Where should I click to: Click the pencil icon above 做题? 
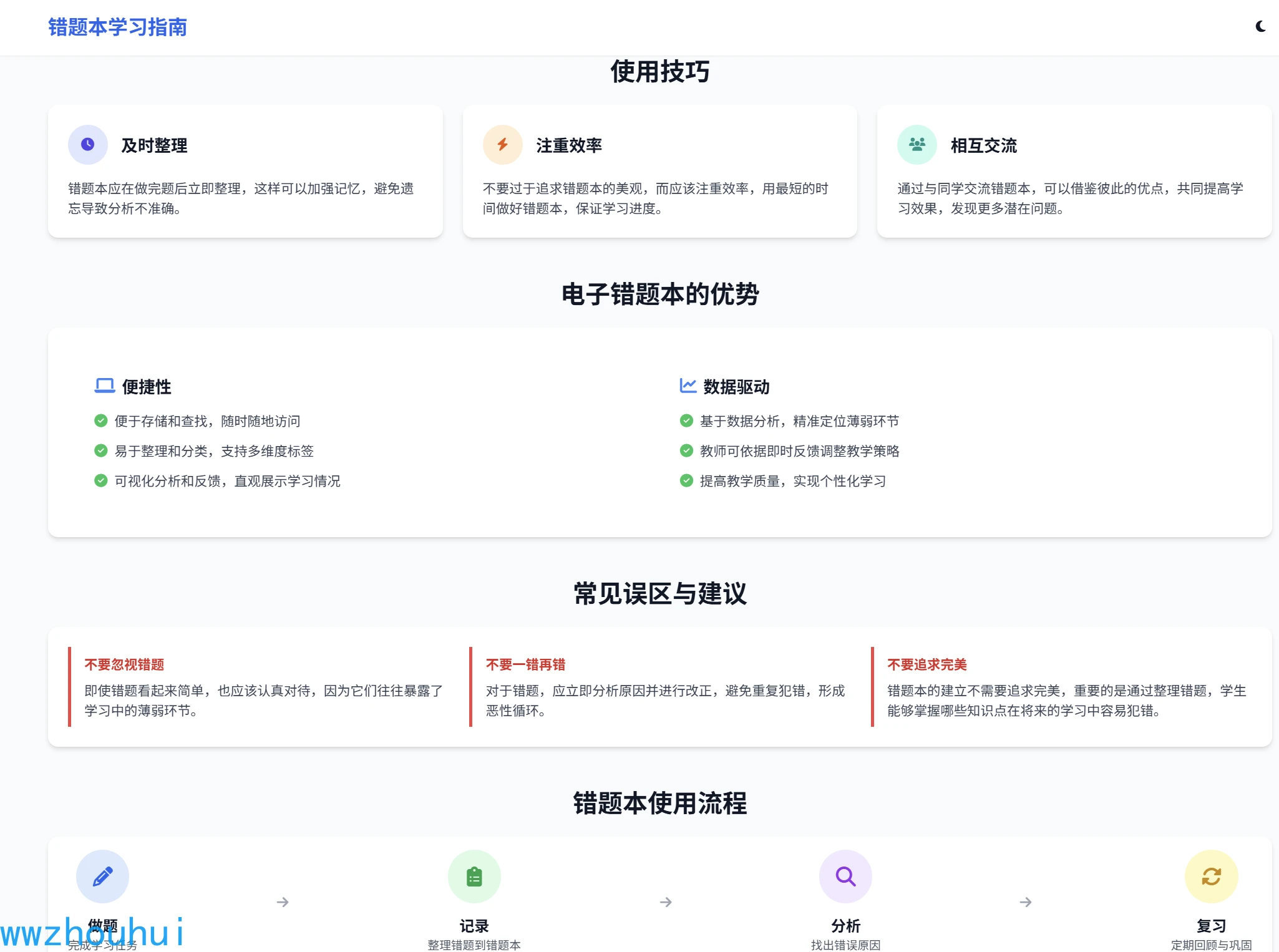tap(102, 877)
